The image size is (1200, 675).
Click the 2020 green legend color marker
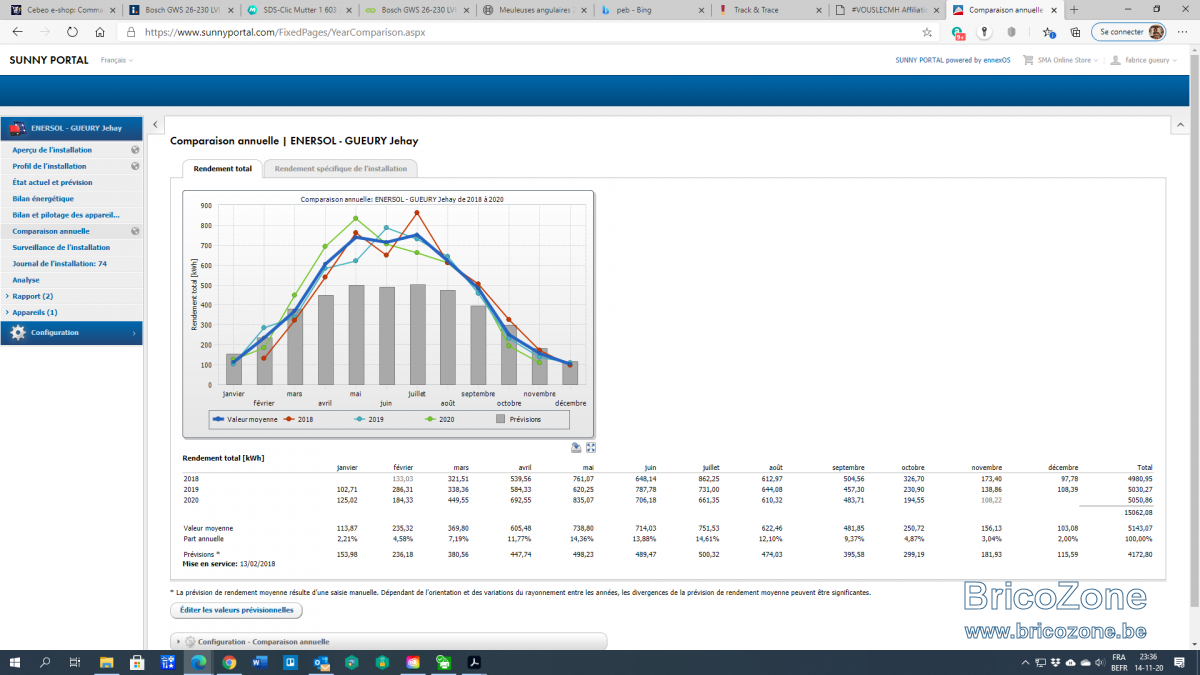coord(430,419)
